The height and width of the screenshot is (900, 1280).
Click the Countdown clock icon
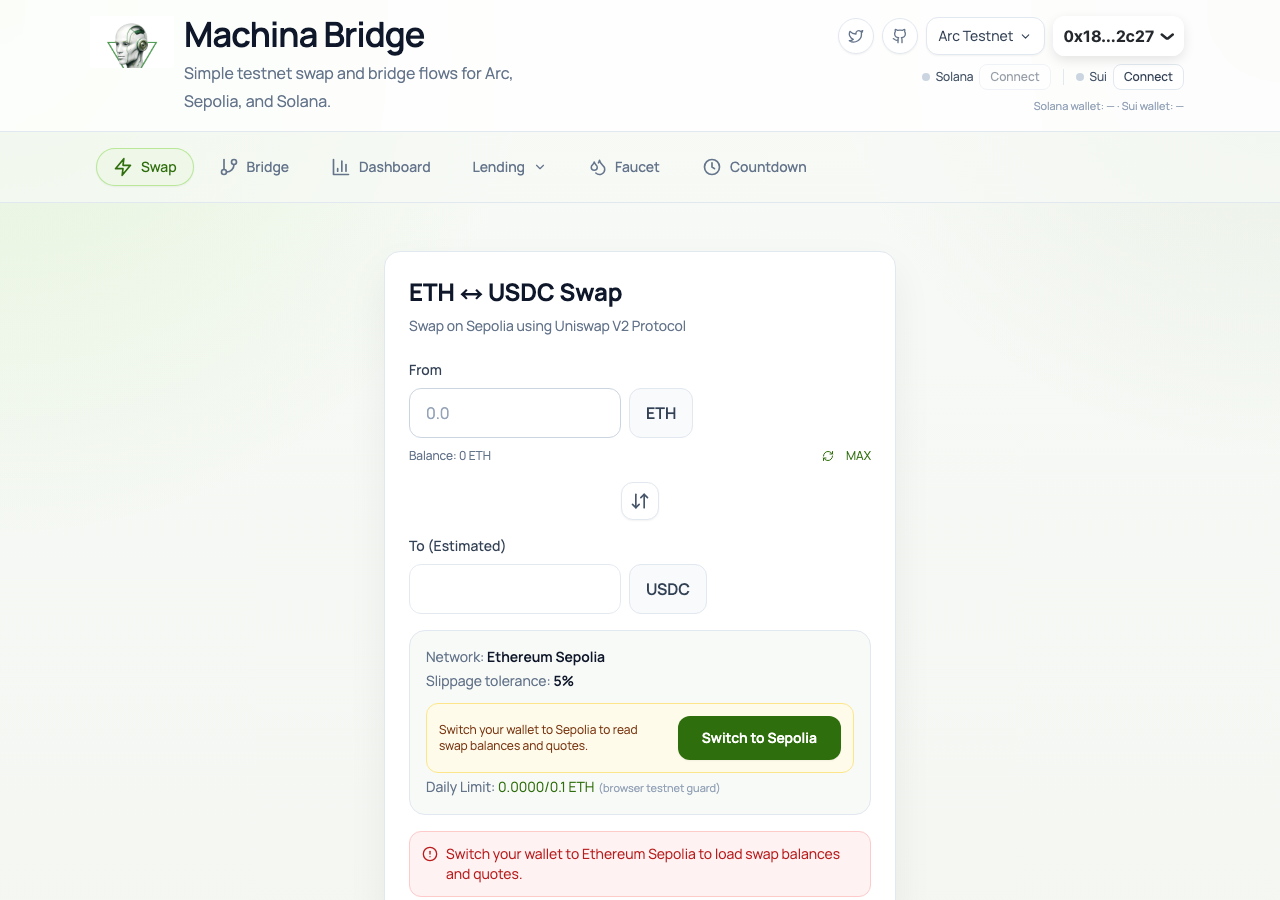(x=712, y=167)
